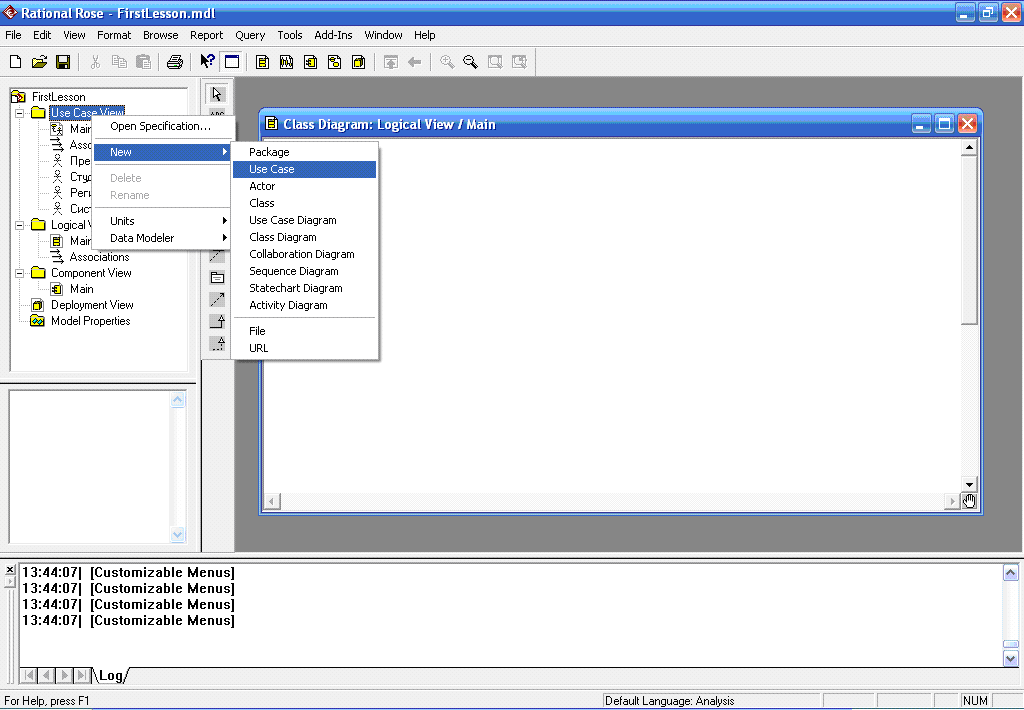Image resolution: width=1024 pixels, height=710 pixels.
Task: Click the Zoom In magnifier icon
Action: click(447, 62)
